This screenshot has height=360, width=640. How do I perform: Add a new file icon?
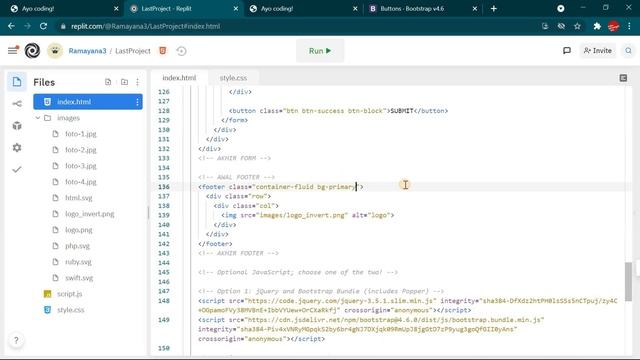[x=108, y=82]
